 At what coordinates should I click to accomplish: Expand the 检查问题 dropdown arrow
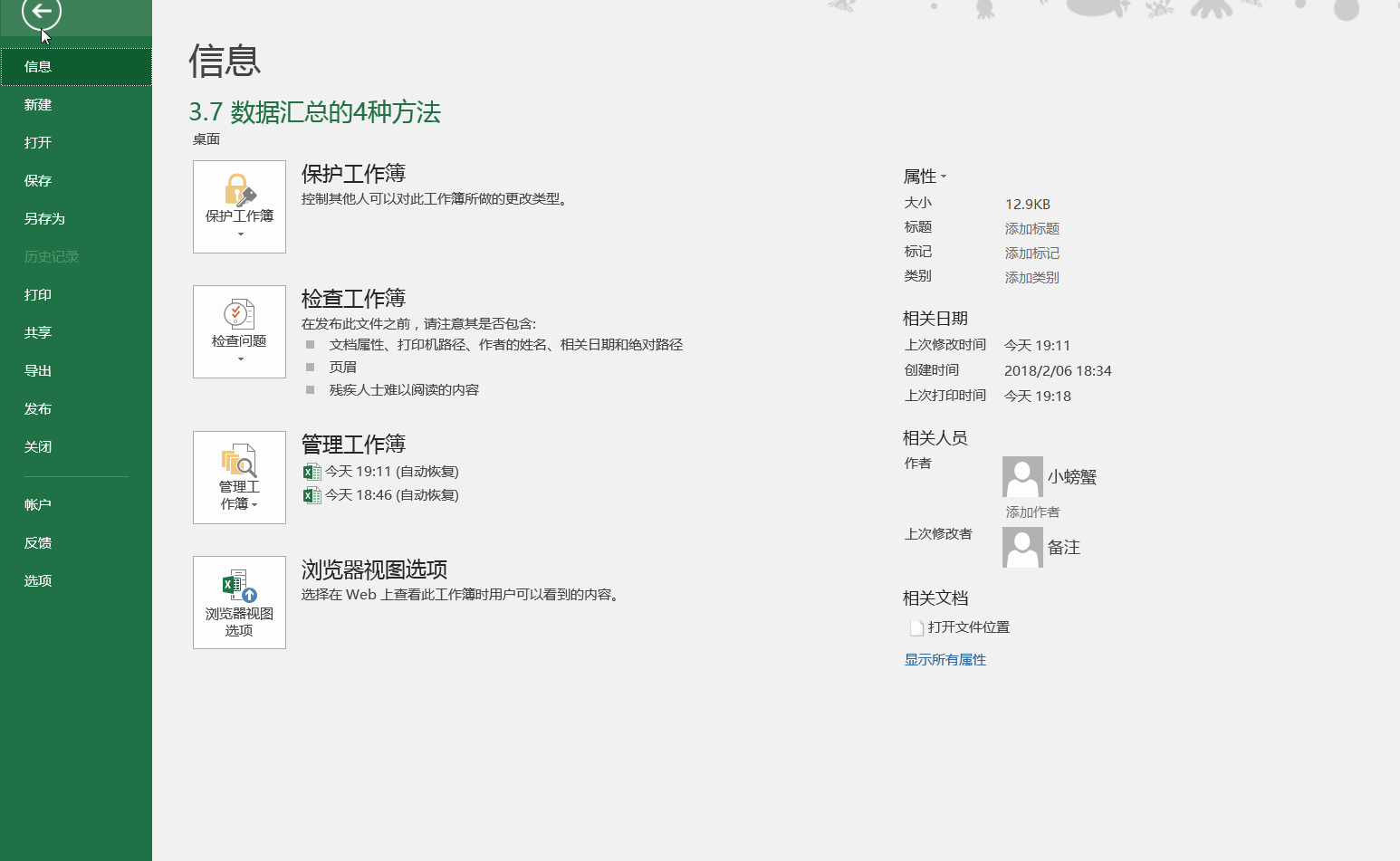239,359
